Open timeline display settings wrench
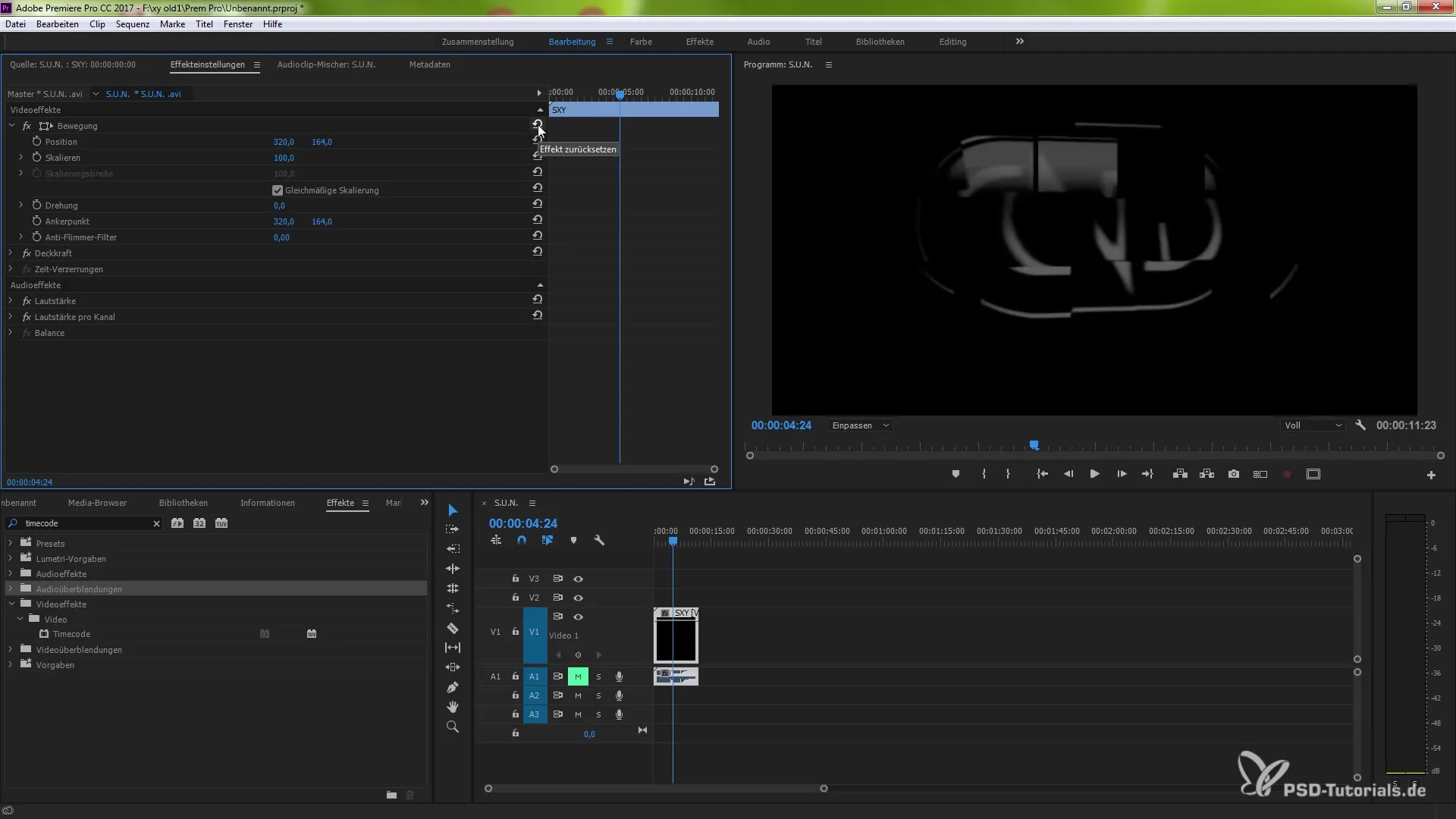 [x=599, y=541]
